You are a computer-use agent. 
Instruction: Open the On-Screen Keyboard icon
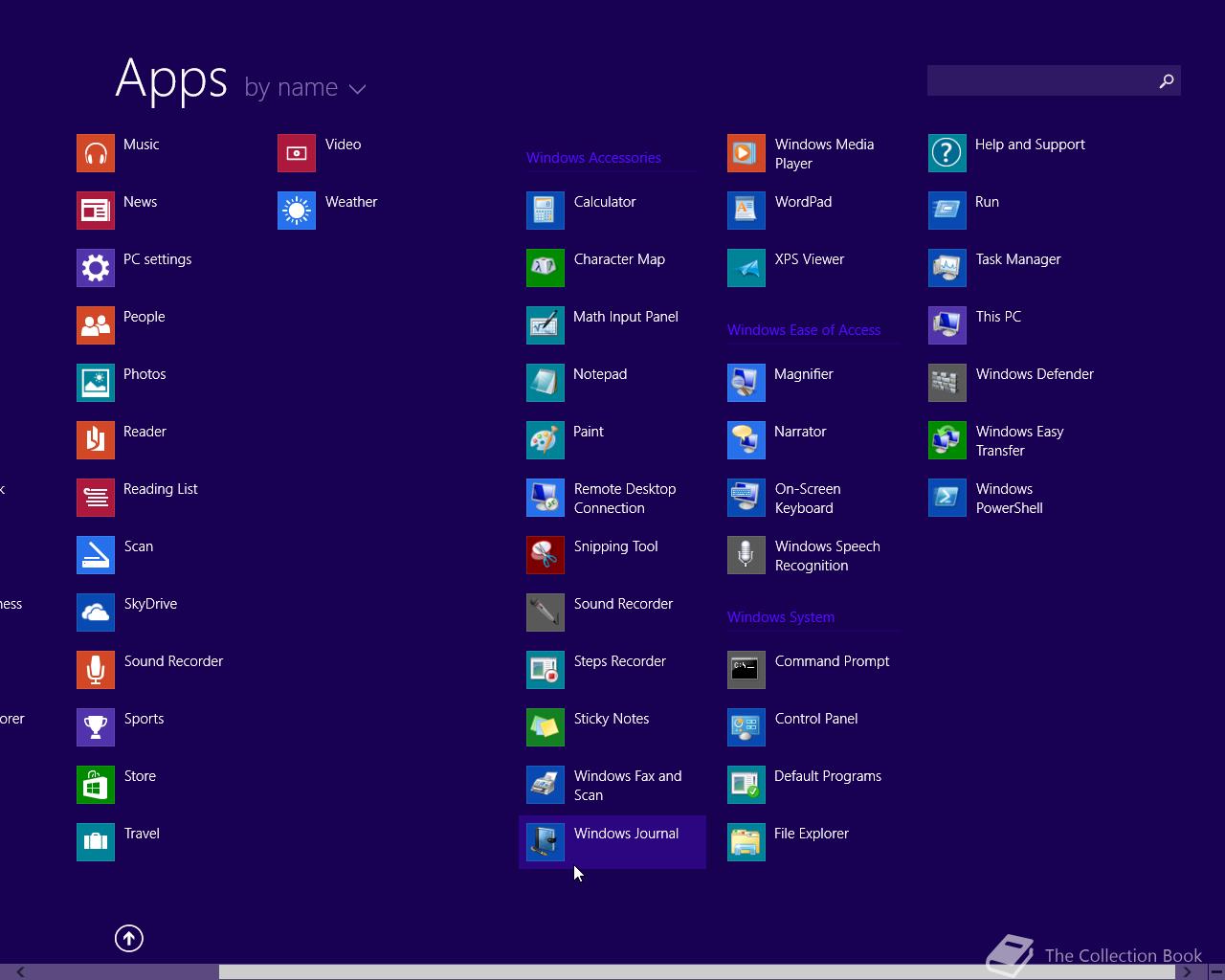click(746, 498)
